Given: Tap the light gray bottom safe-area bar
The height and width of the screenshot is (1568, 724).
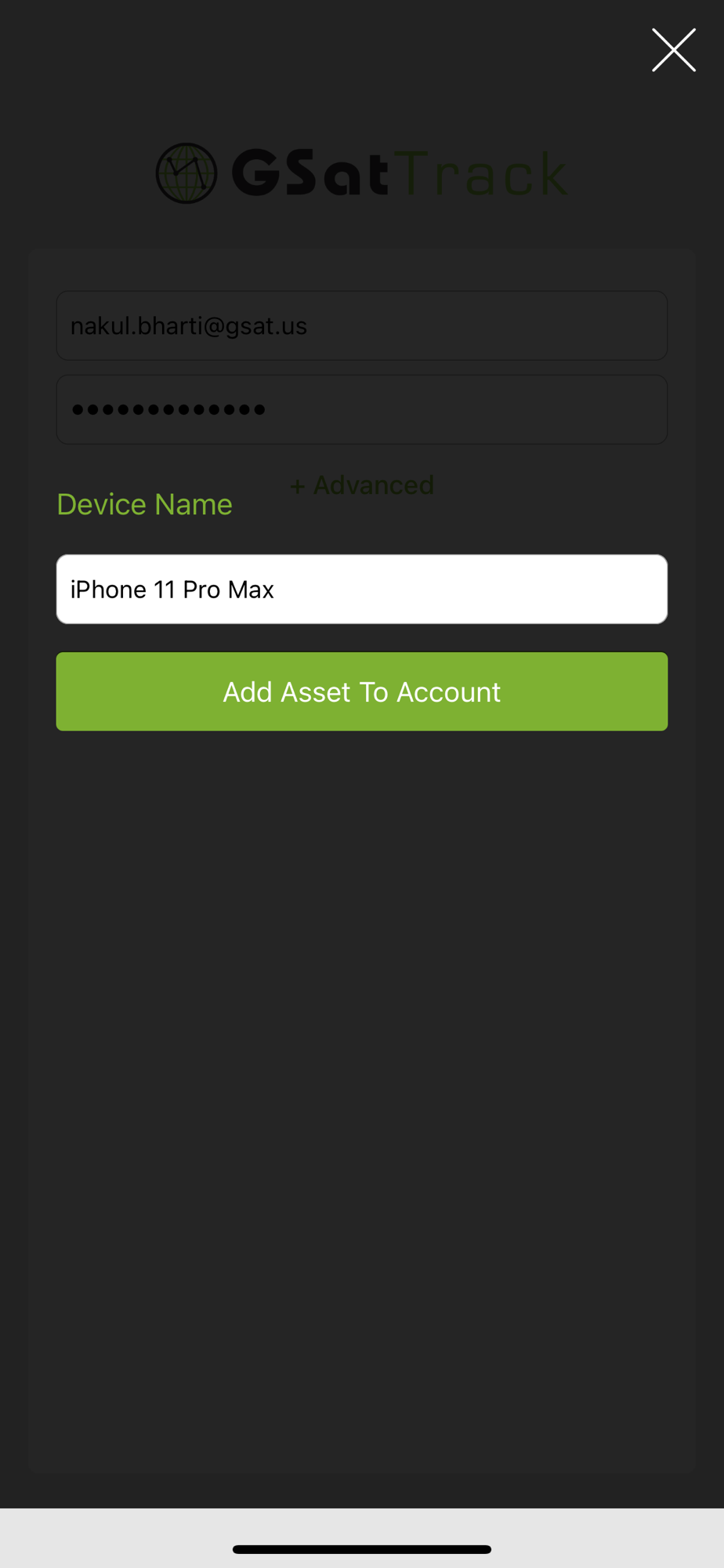Looking at the screenshot, I should pos(362,1538).
